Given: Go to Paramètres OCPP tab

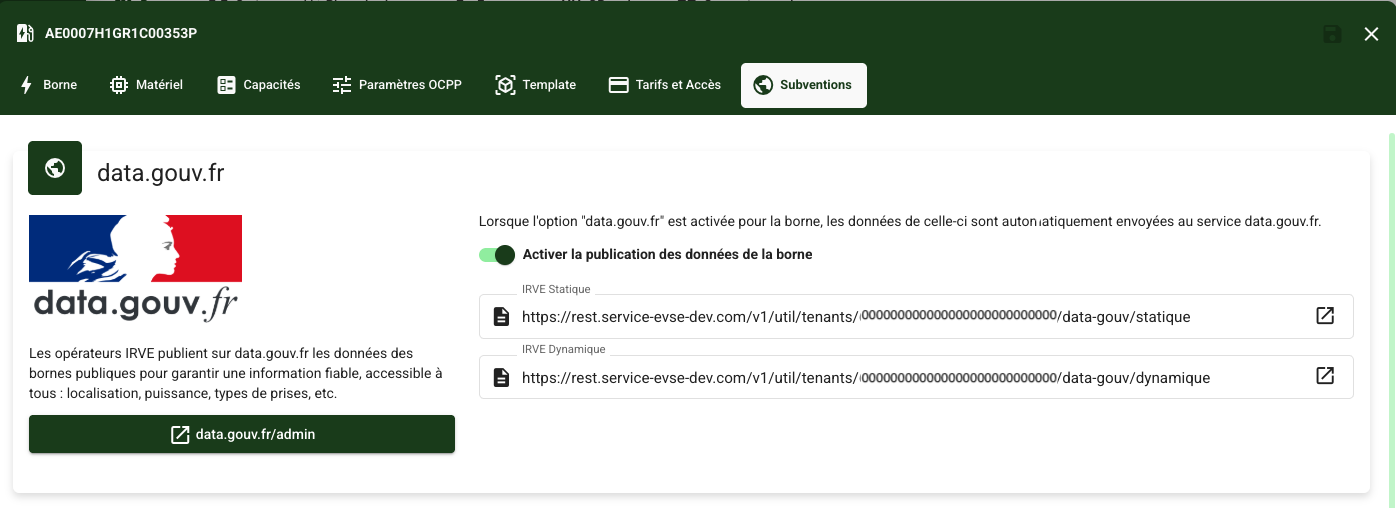Looking at the screenshot, I should (397, 85).
